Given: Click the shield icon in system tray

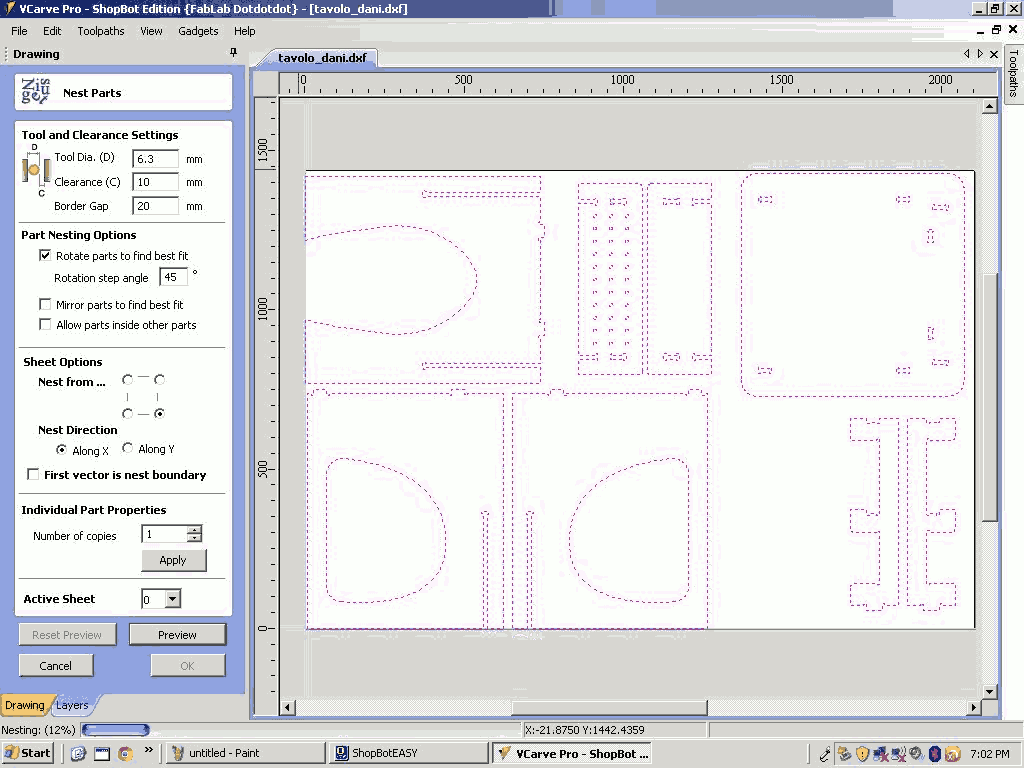Looking at the screenshot, I should (863, 754).
